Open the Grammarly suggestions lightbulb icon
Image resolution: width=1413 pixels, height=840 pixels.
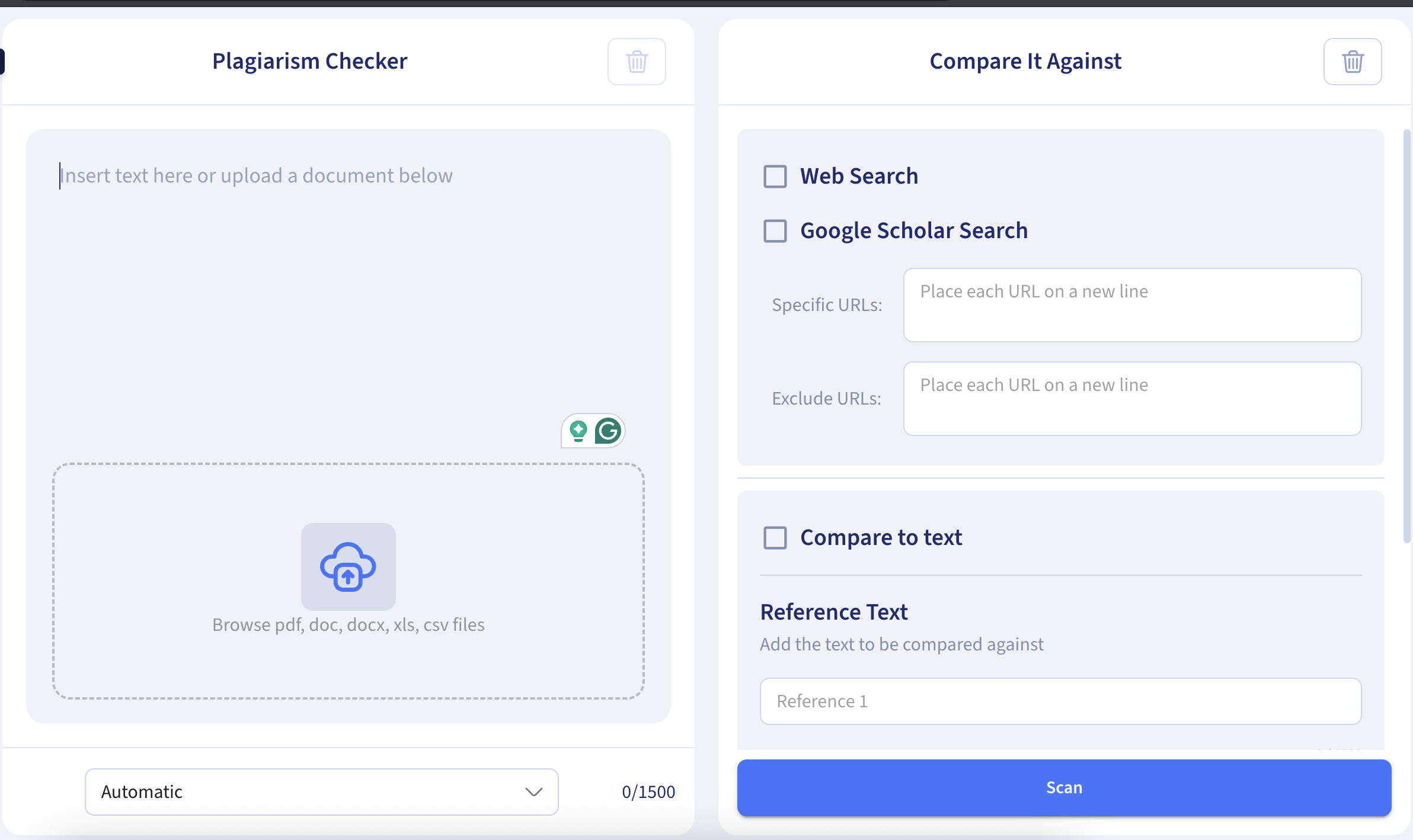click(x=578, y=431)
